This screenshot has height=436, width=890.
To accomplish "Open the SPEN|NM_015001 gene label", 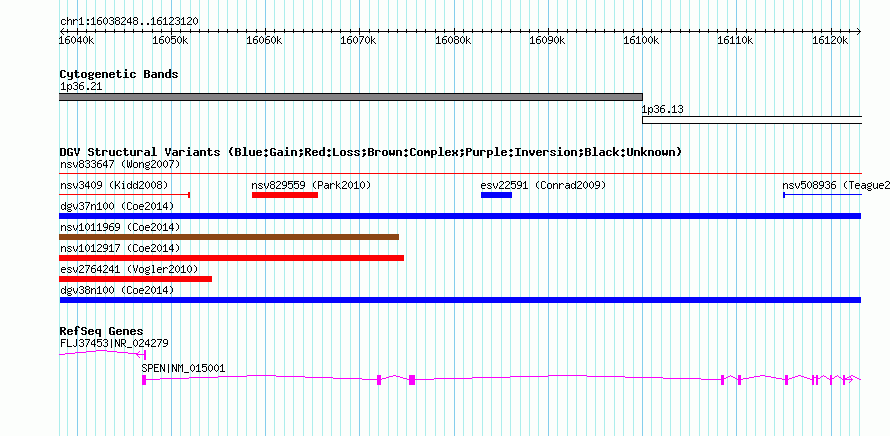I will tap(183, 368).
